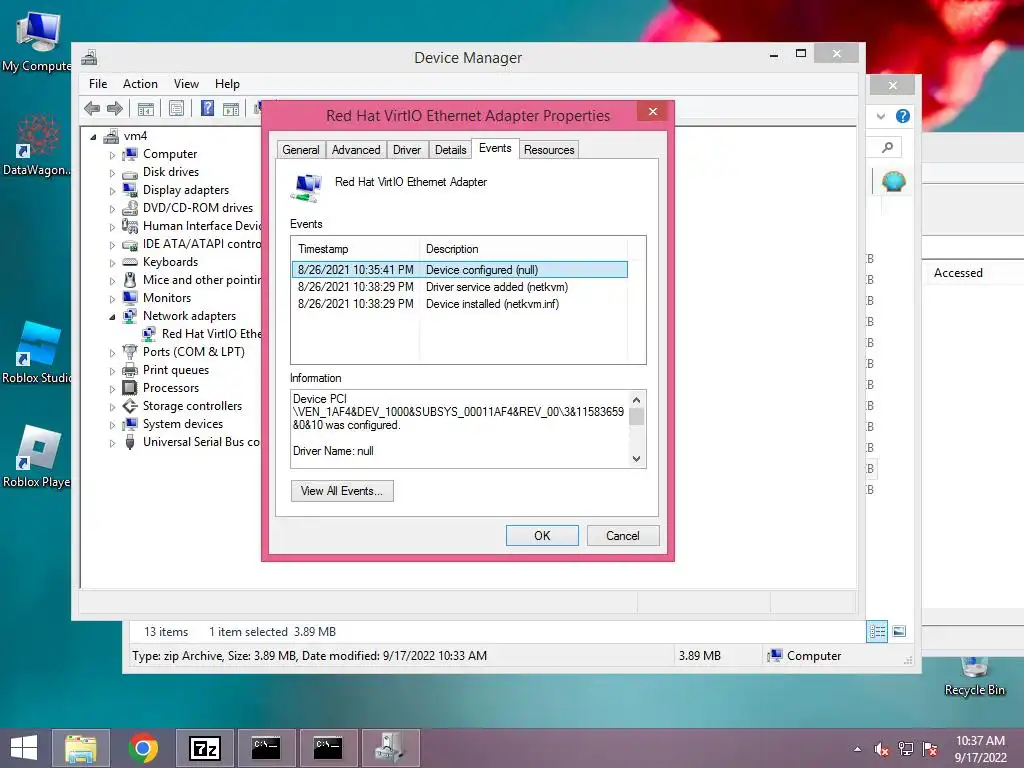Click the network status tray icon
Screen dimensions: 1024x768
pos(906,749)
